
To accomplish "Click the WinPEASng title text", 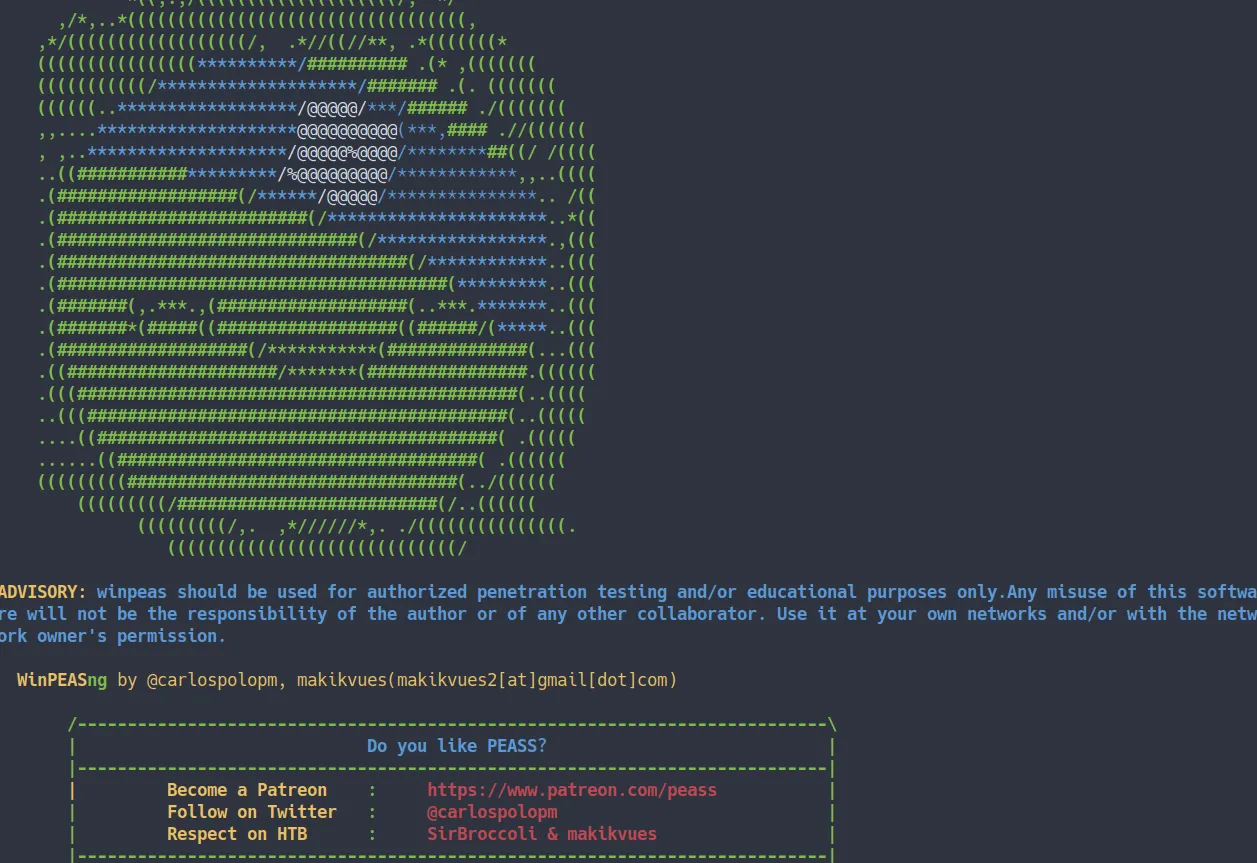I will pos(62,680).
